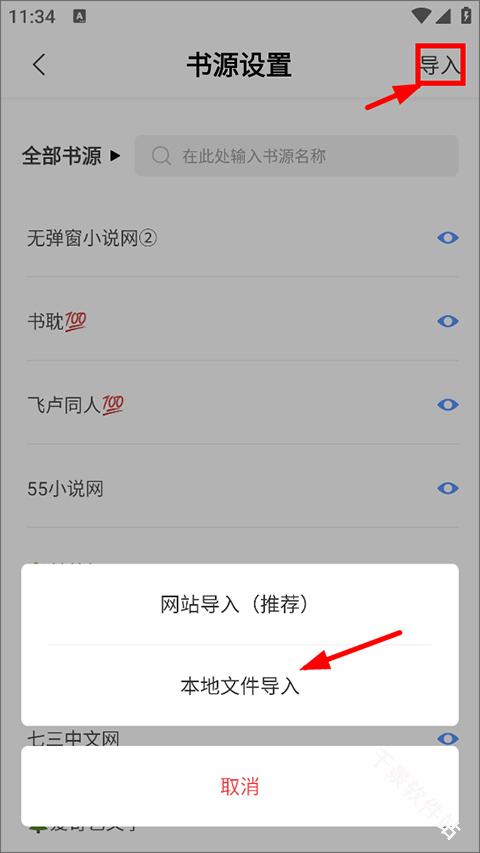480x853 pixels.
Task: Toggle visibility eye for 书耽
Action: [448, 322]
